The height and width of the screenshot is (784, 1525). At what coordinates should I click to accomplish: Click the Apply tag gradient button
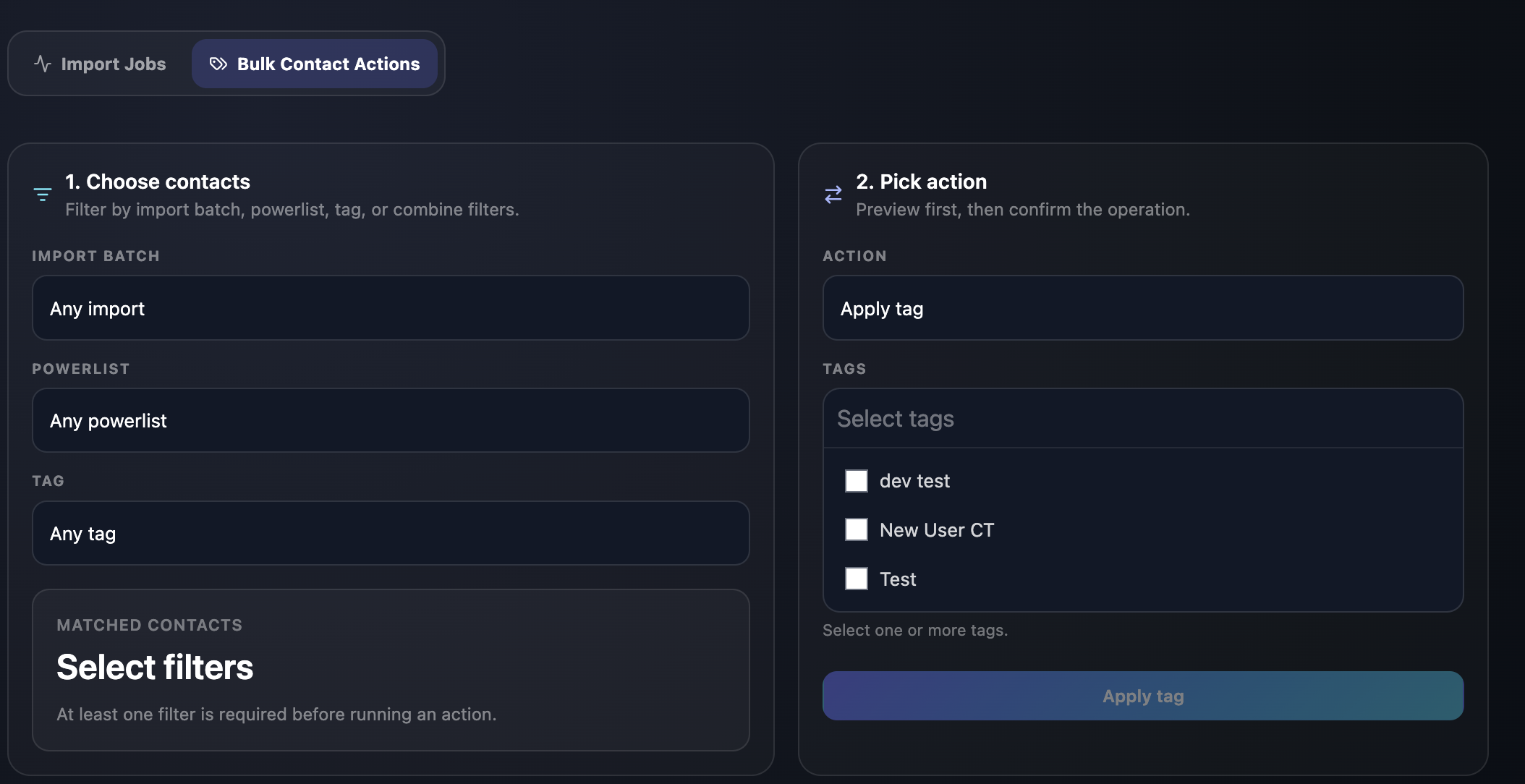[x=1143, y=696]
